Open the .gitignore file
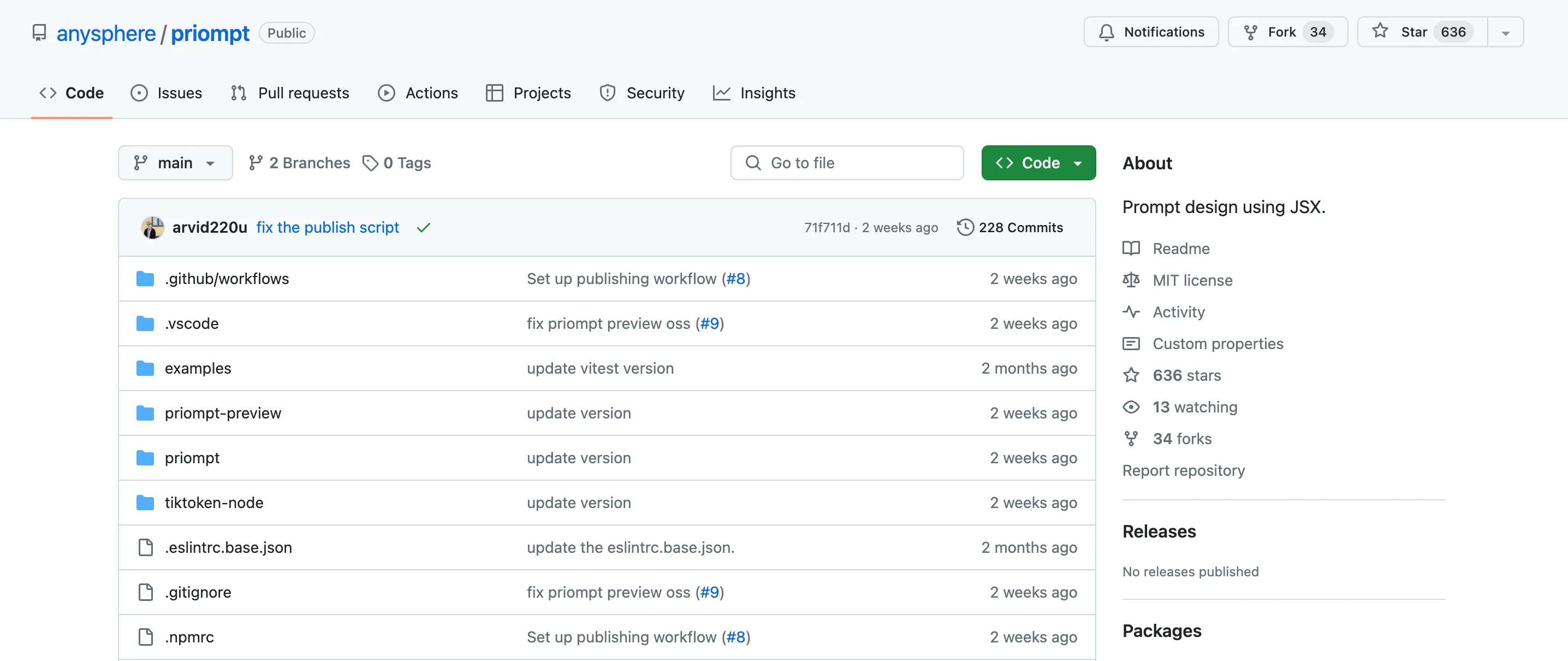 (198, 592)
